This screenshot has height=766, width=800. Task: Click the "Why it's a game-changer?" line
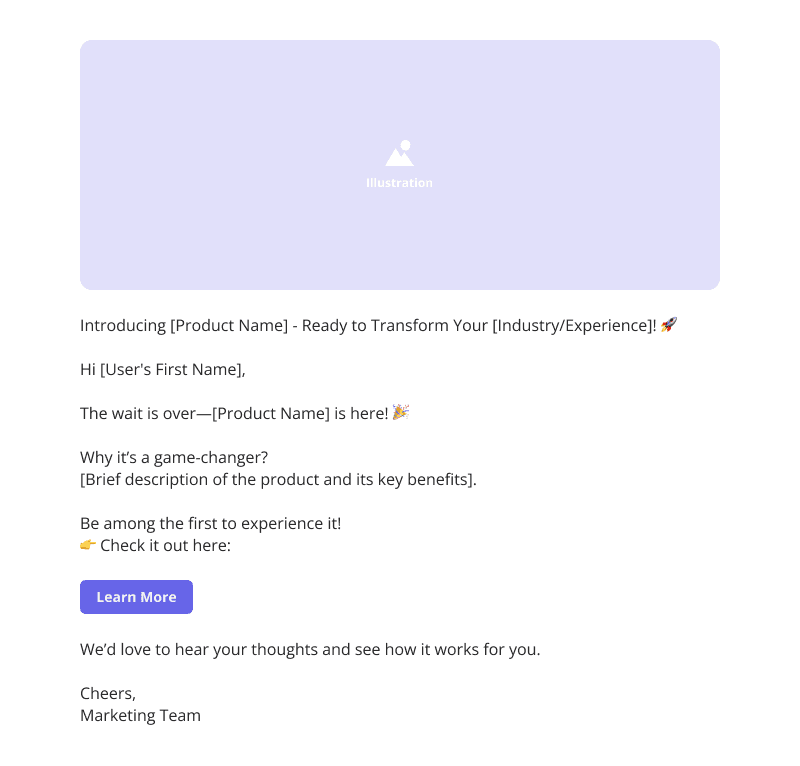click(174, 458)
